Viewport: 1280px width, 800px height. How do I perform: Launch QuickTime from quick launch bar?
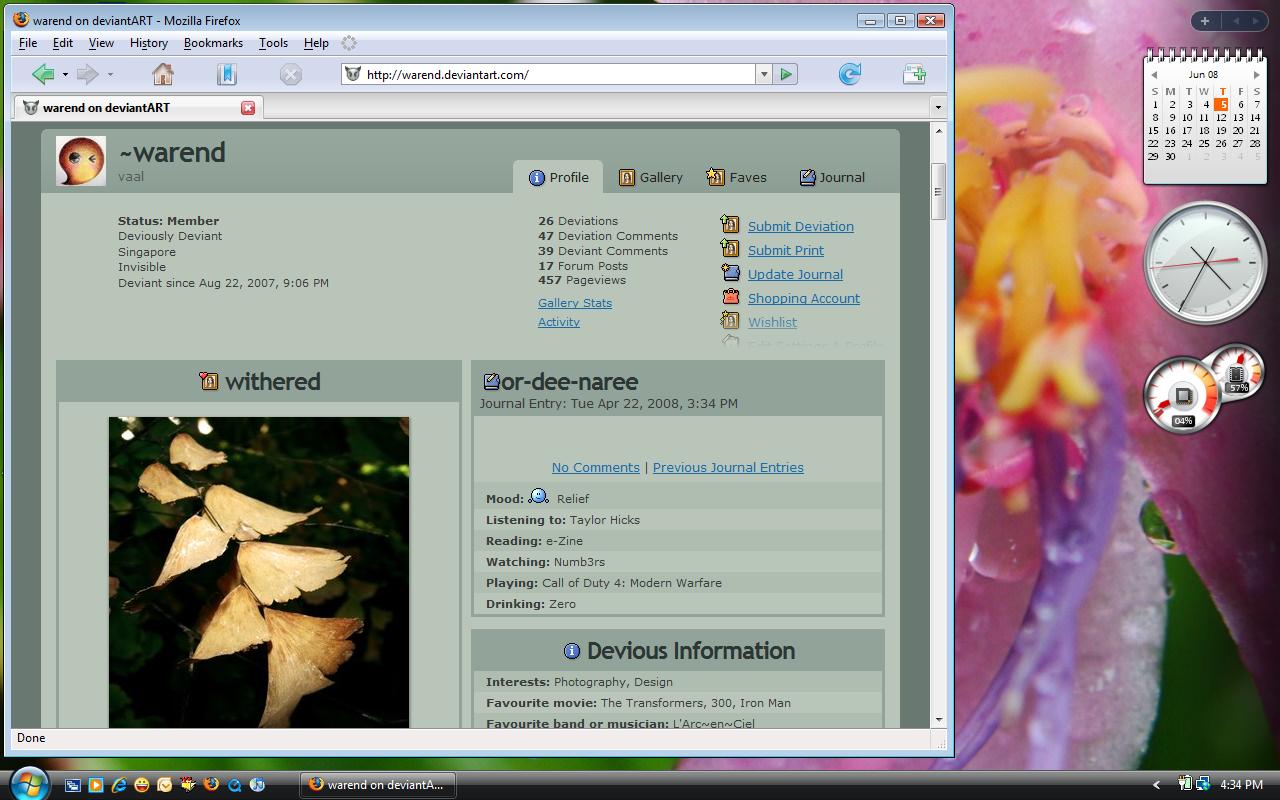234,786
